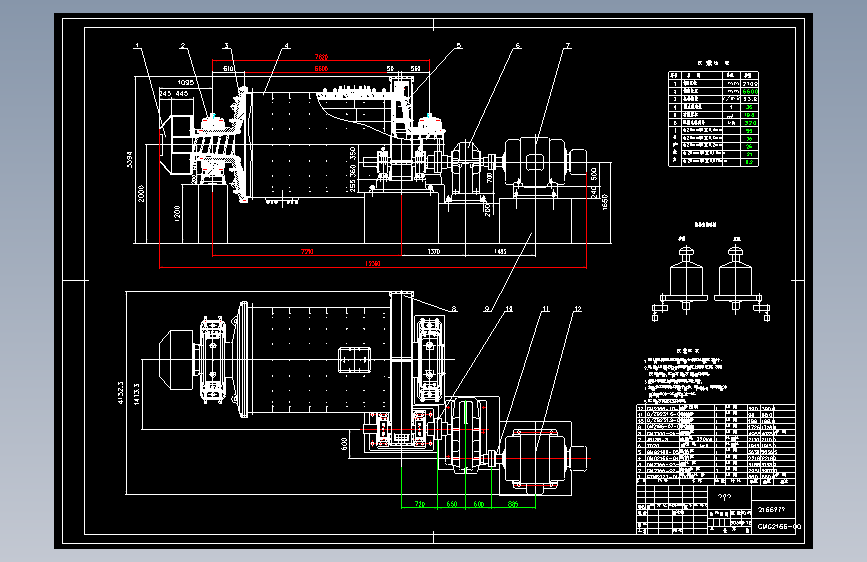Click the vertical 700 dimension text
The height and width of the screenshot is (562, 867).
click(489, 178)
